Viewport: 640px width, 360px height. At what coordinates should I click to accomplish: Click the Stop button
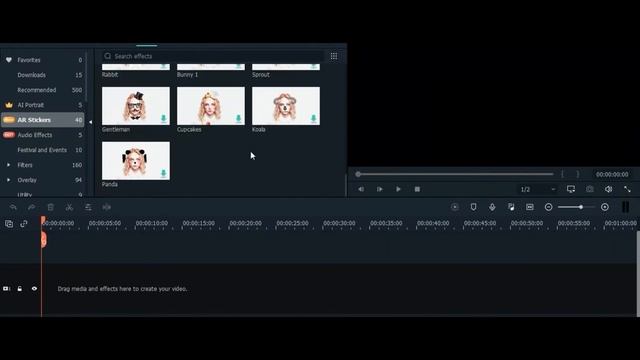417,189
